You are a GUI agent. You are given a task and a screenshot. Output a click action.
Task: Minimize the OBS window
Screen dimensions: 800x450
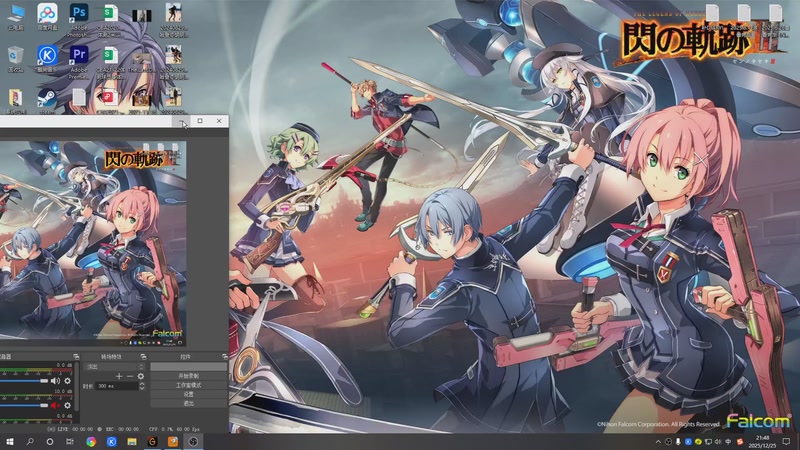(x=181, y=121)
